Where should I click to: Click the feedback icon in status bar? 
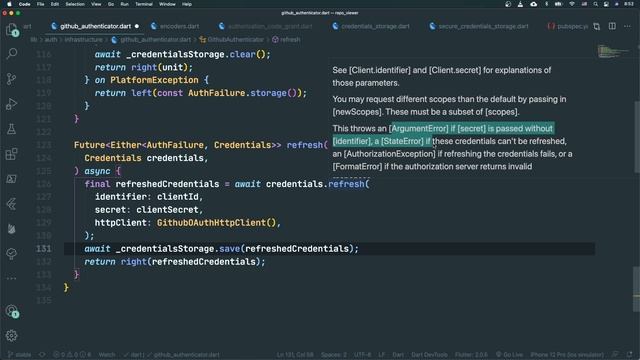point(616,355)
